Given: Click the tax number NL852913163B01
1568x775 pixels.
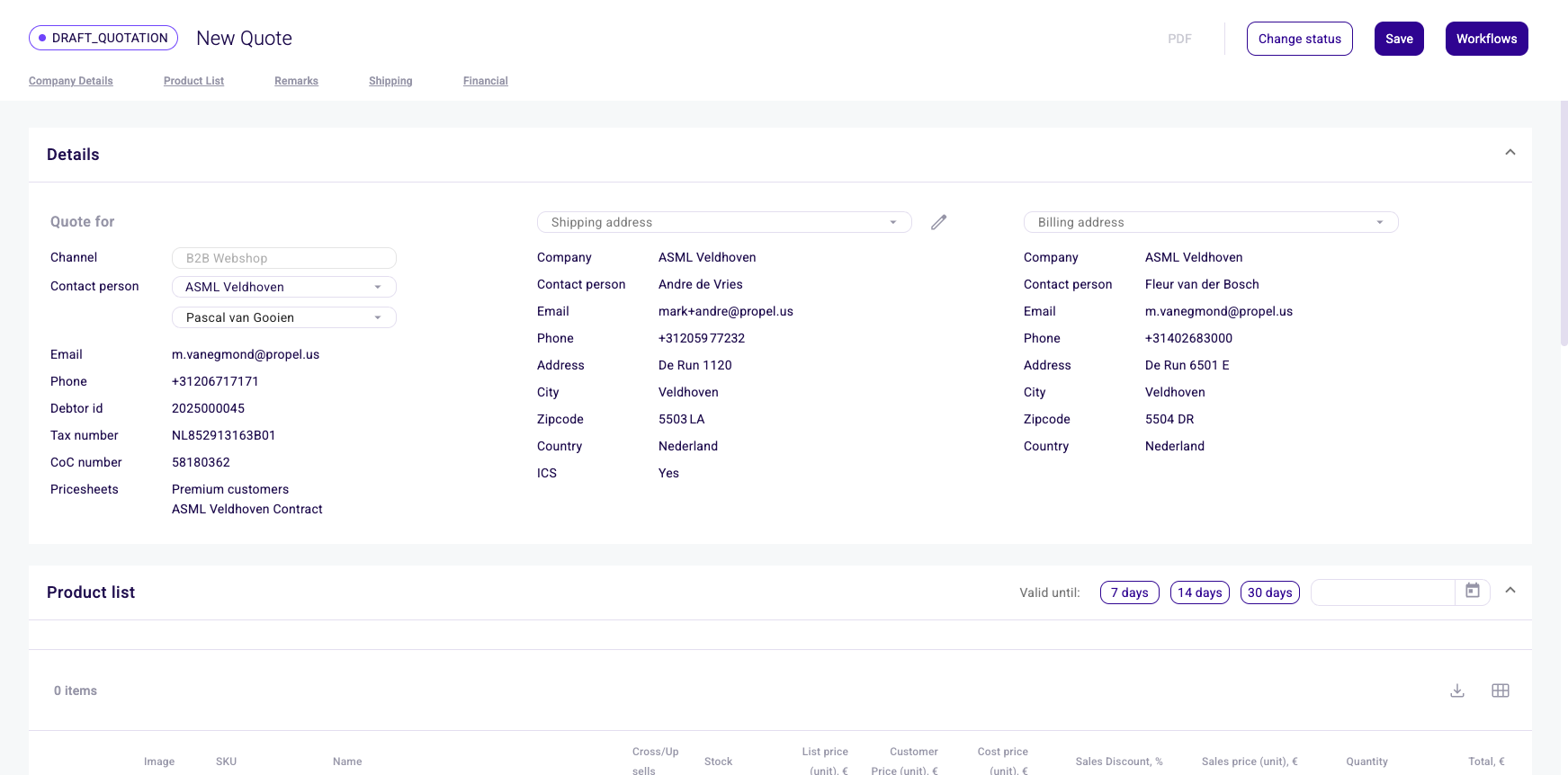Looking at the screenshot, I should point(224,435).
